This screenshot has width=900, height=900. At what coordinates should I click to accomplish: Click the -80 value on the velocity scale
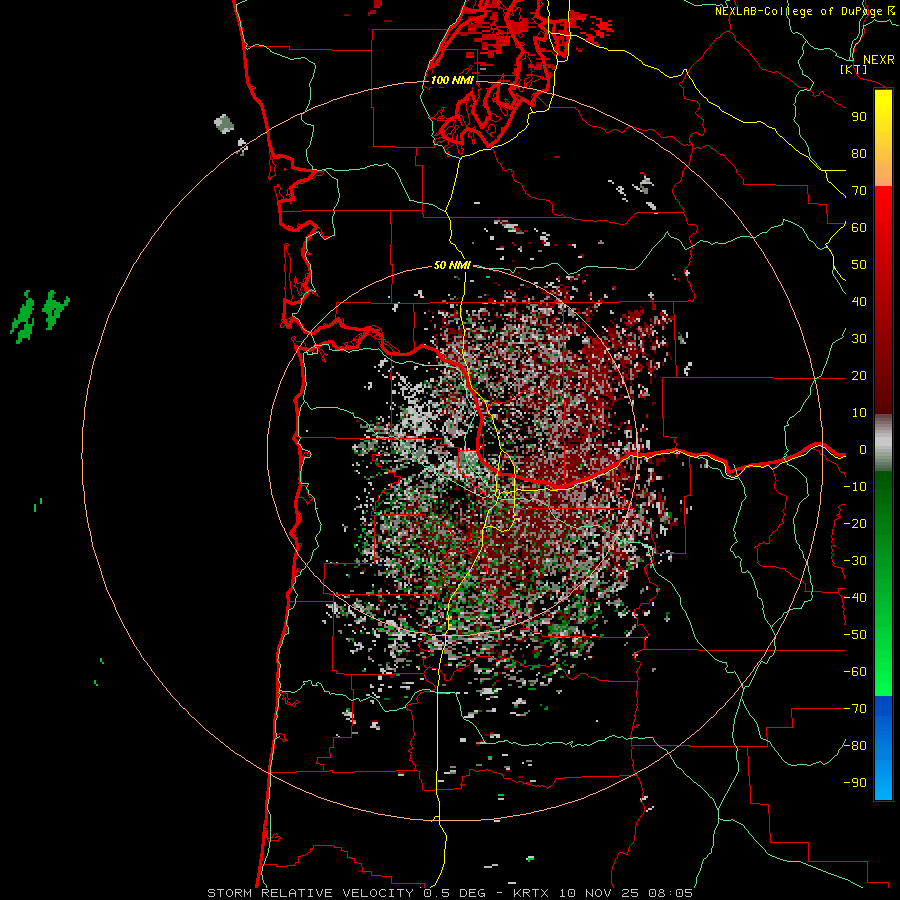pyautogui.click(x=855, y=746)
